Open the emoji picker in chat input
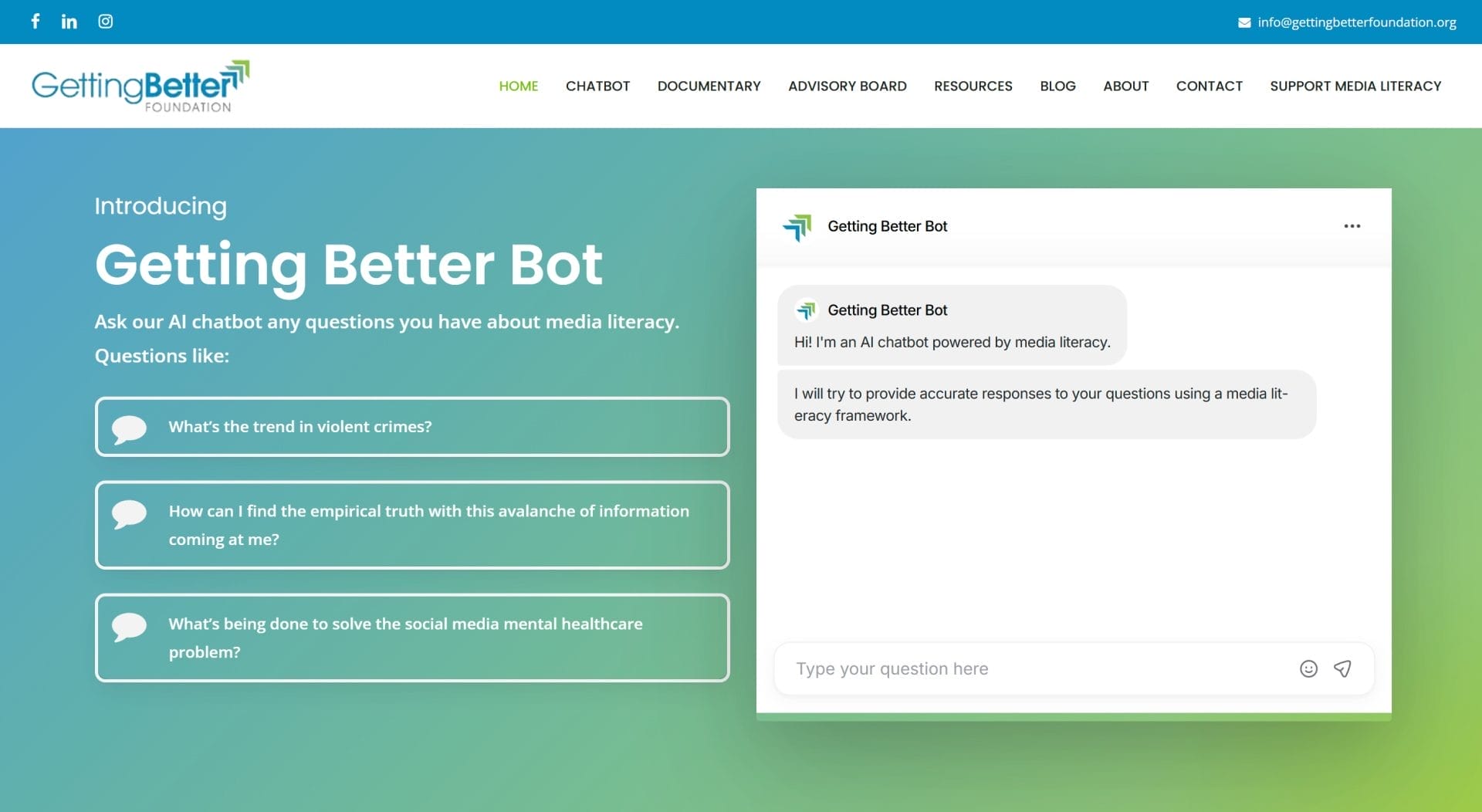The image size is (1482, 812). coord(1308,669)
